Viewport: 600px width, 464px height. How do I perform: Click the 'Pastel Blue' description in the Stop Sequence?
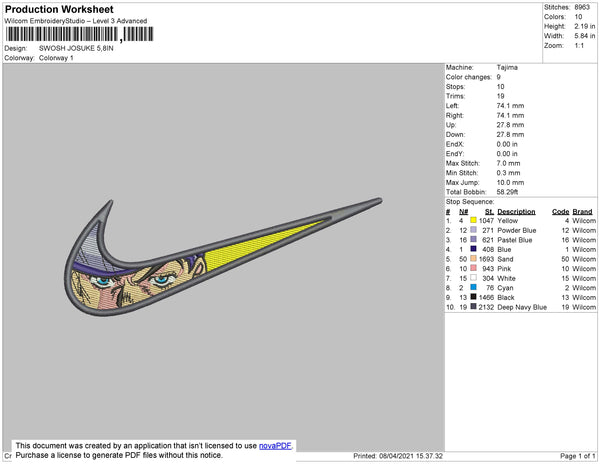tap(515, 240)
